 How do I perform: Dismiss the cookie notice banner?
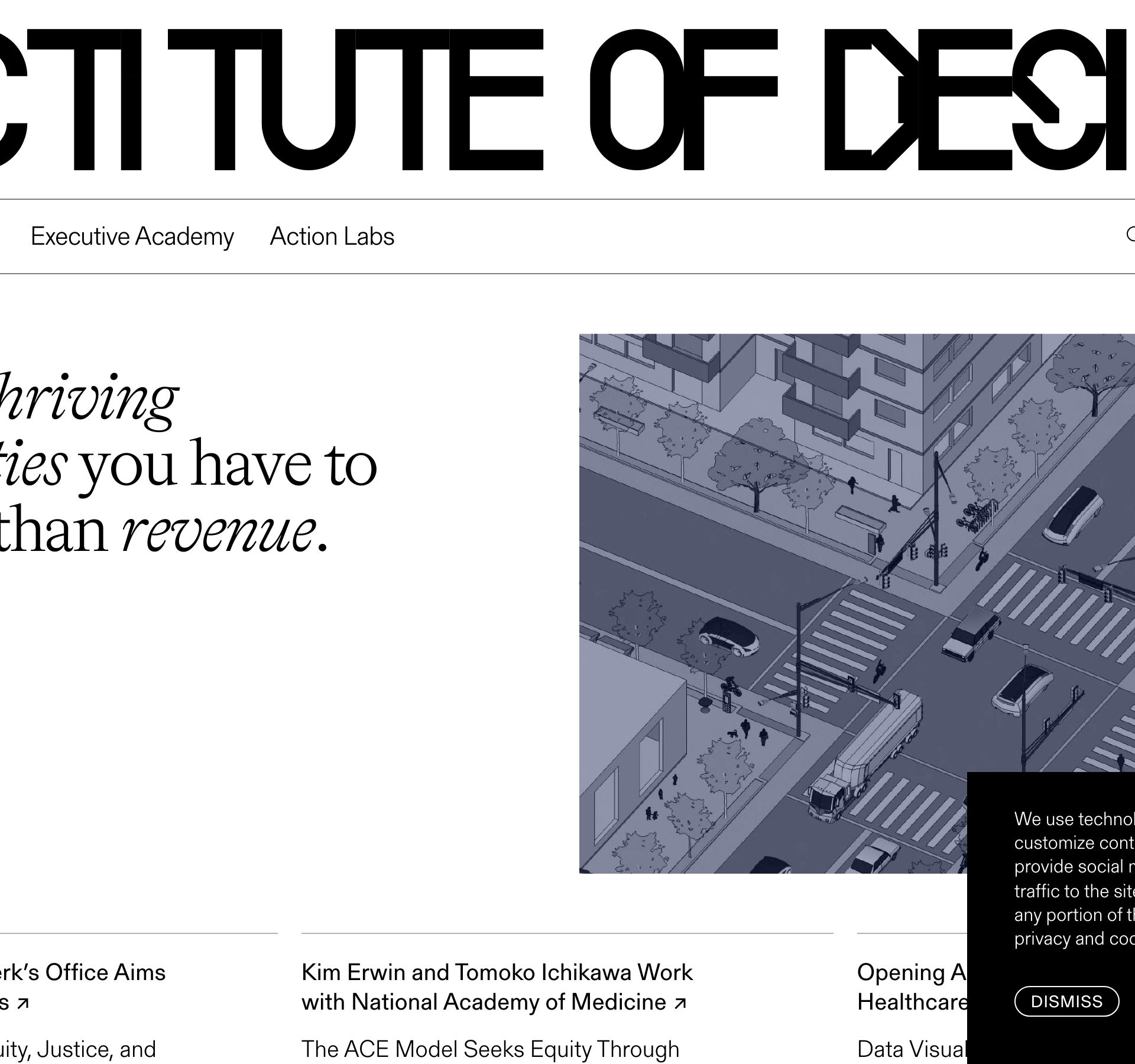(1066, 1001)
